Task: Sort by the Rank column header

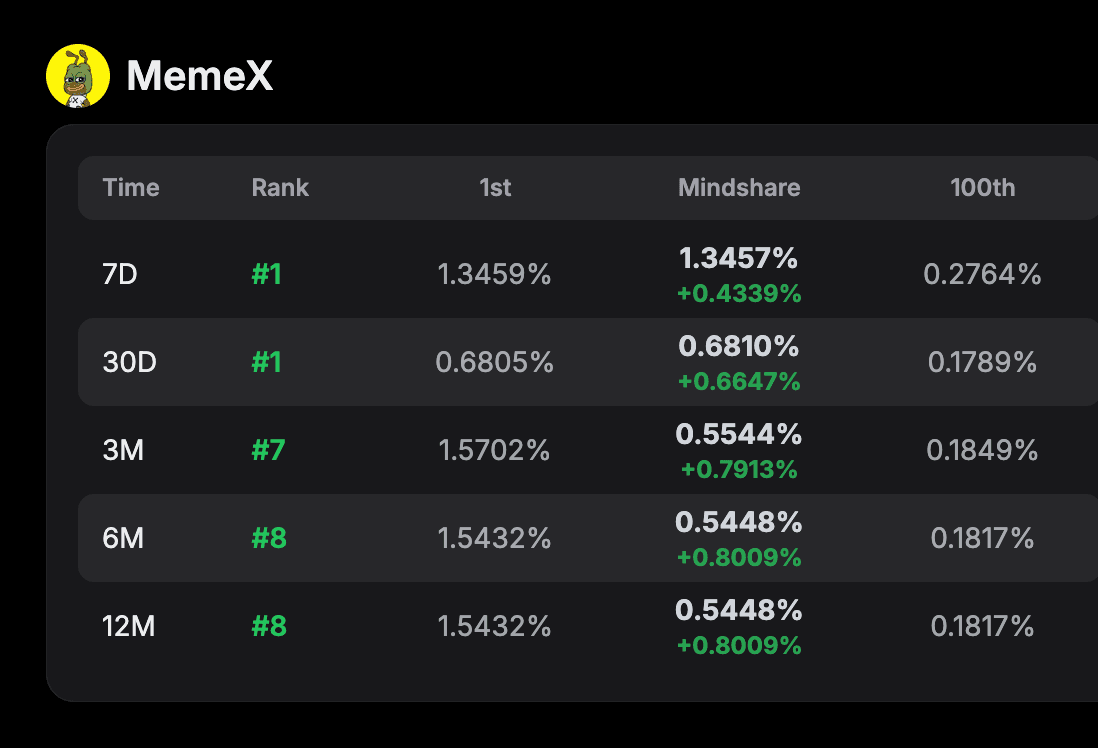Action: coord(280,188)
